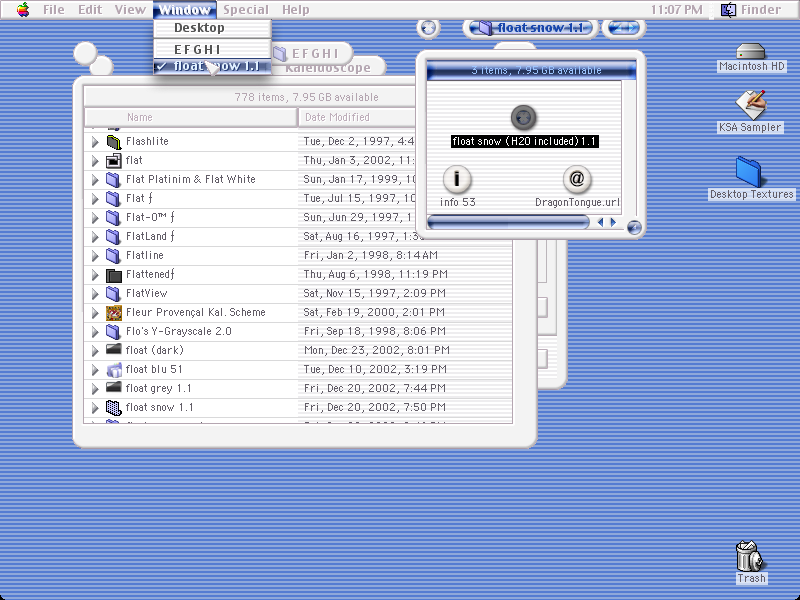
Task: Select the float blu 51 item icon
Action: (114, 370)
